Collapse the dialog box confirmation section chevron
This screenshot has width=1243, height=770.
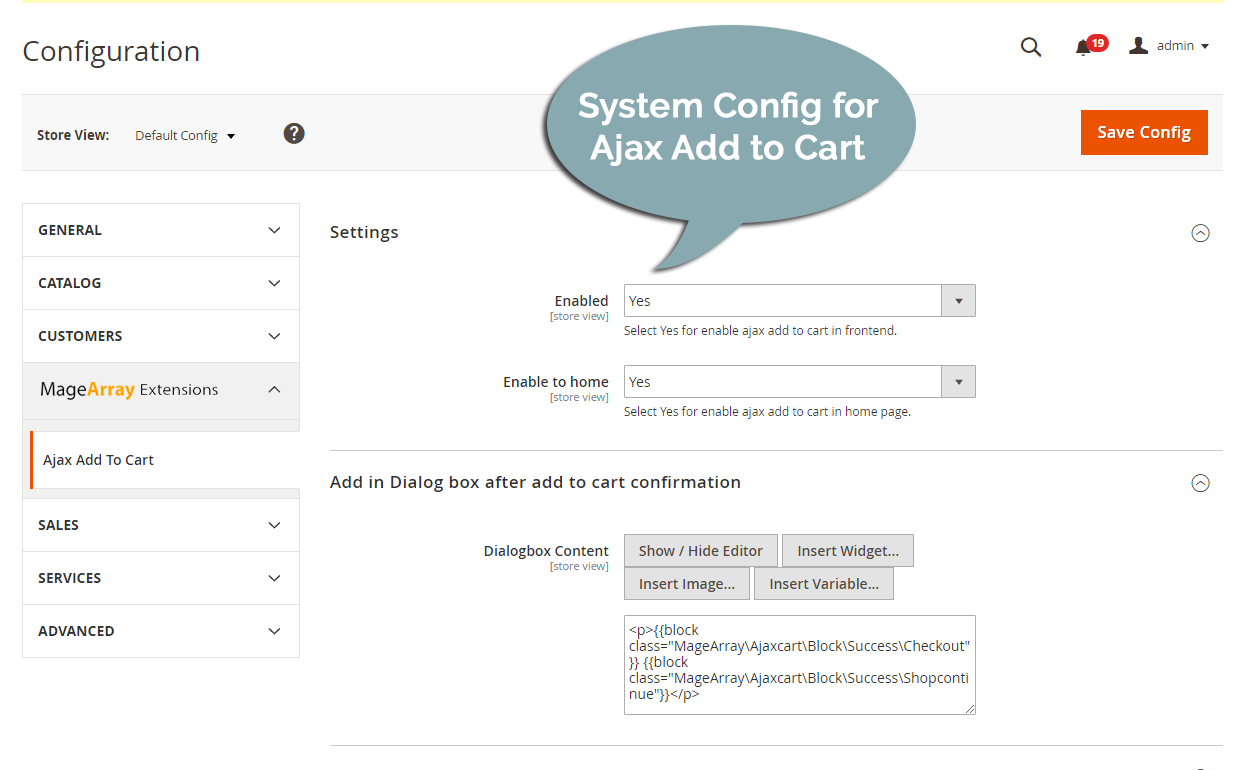click(1201, 483)
